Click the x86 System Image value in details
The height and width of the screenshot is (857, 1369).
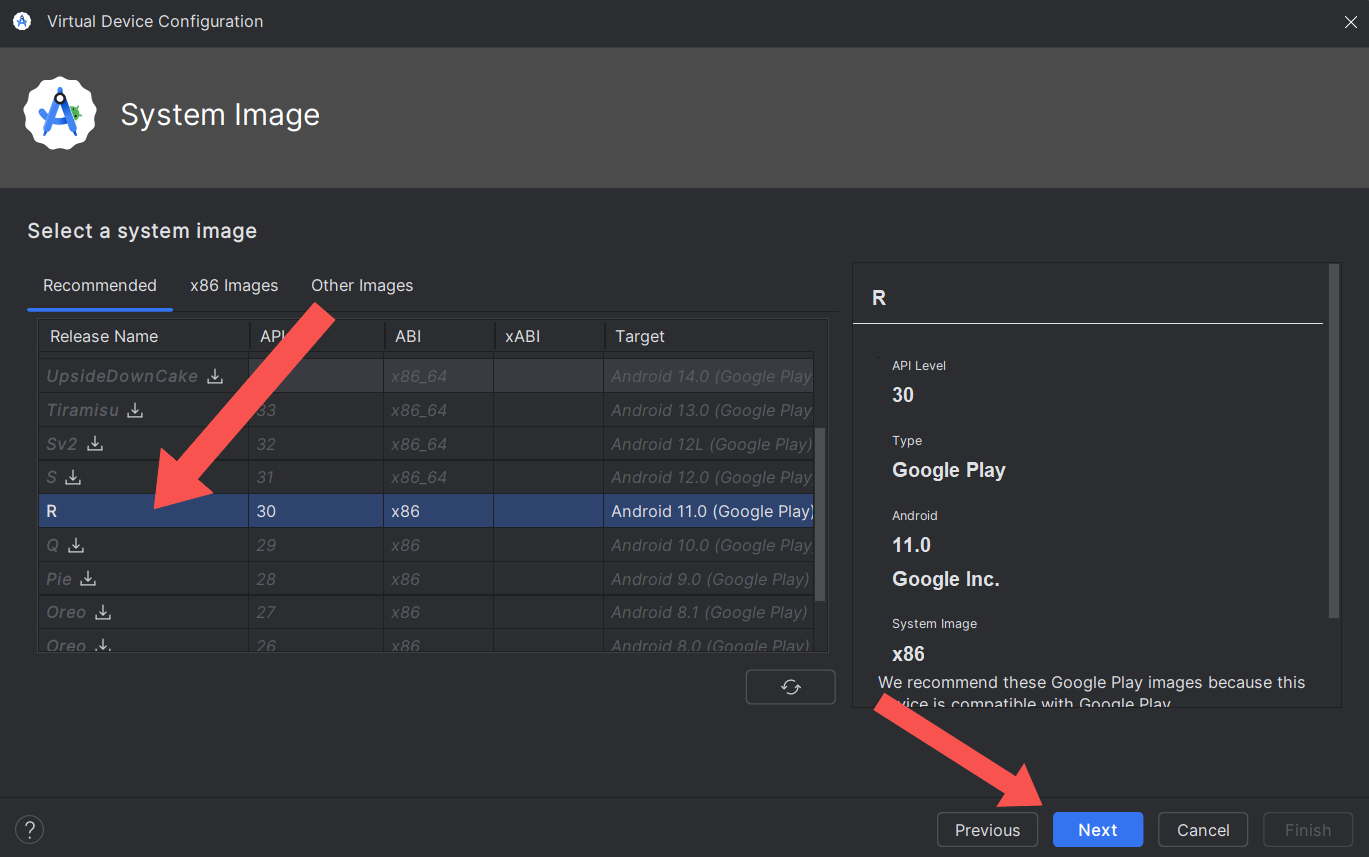[x=908, y=654]
